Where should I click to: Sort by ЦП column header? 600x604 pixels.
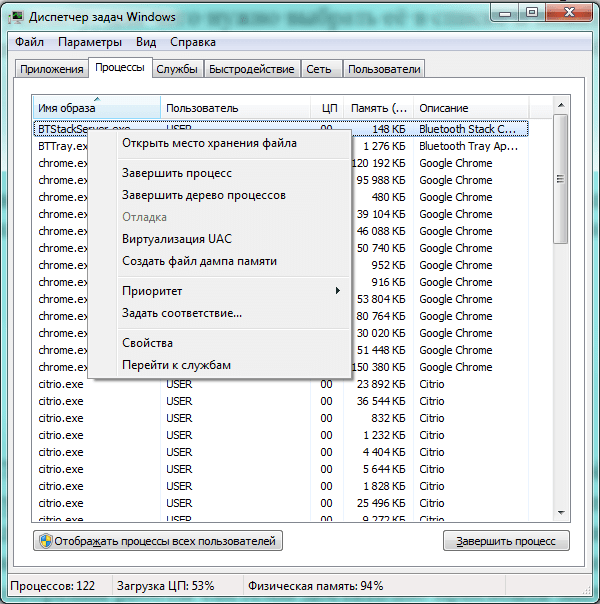pyautogui.click(x=327, y=107)
